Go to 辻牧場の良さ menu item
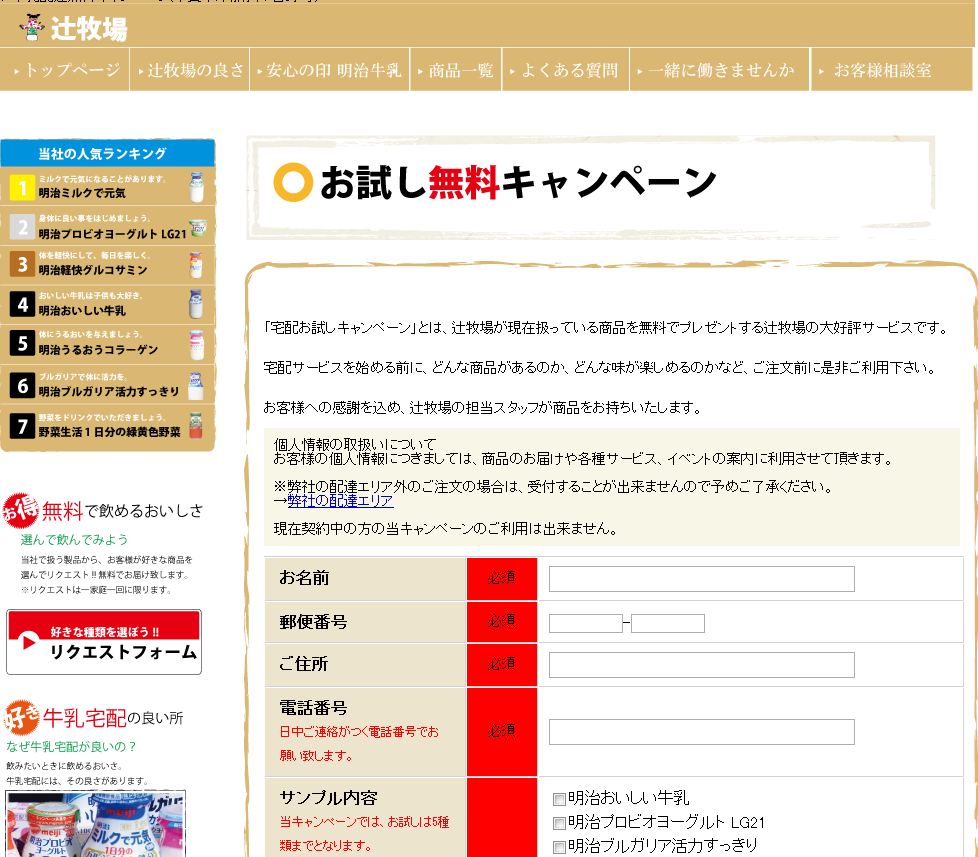The height and width of the screenshot is (857, 978). tap(190, 70)
